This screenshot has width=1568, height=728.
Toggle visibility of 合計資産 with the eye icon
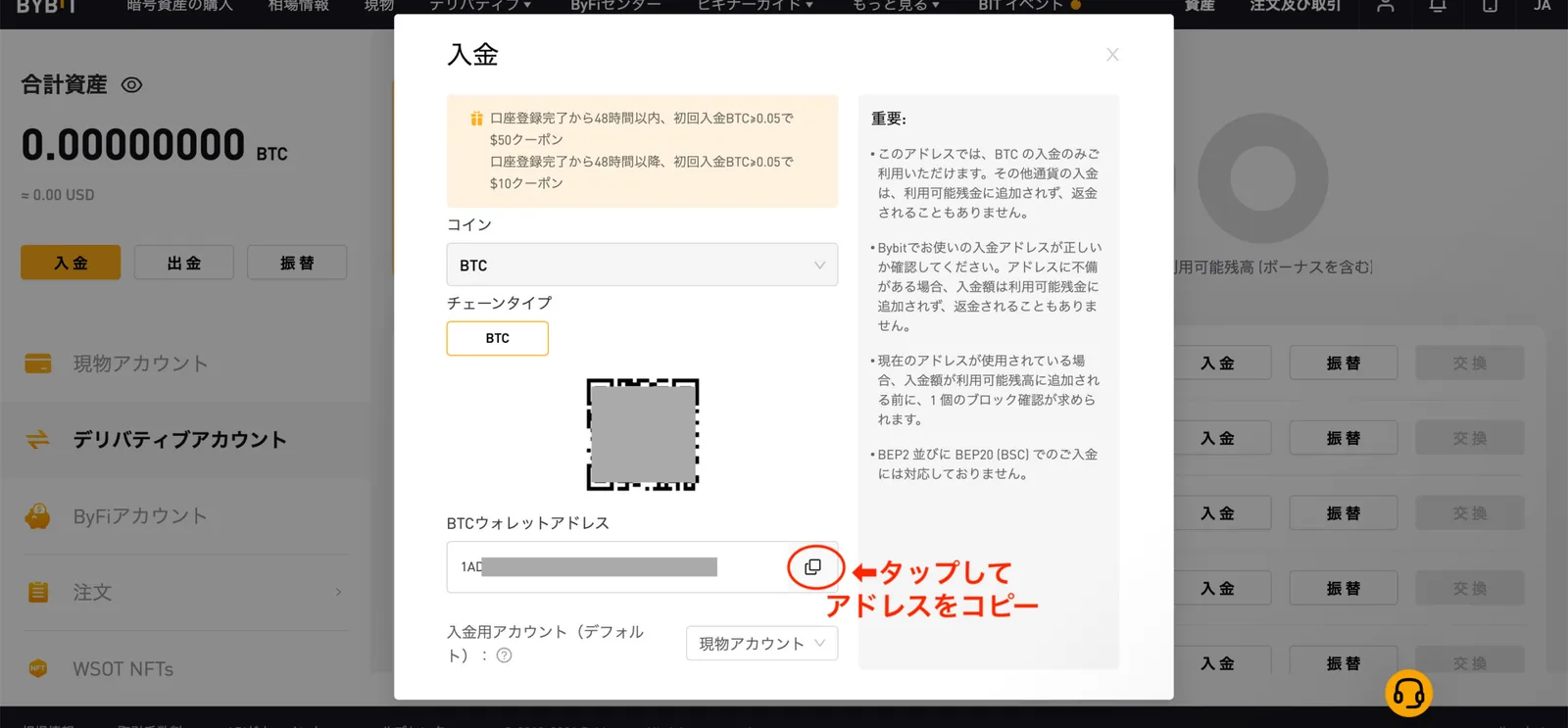(131, 85)
